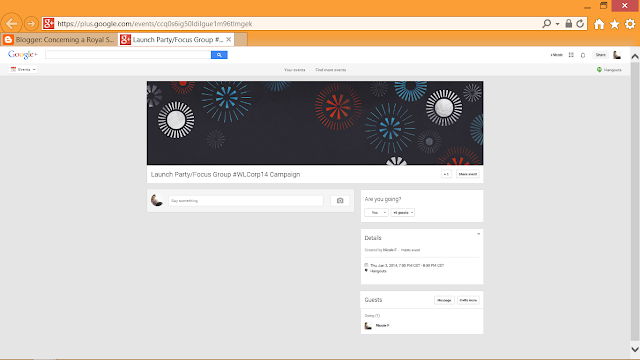Click the +Nicole profile link

(x=556, y=55)
